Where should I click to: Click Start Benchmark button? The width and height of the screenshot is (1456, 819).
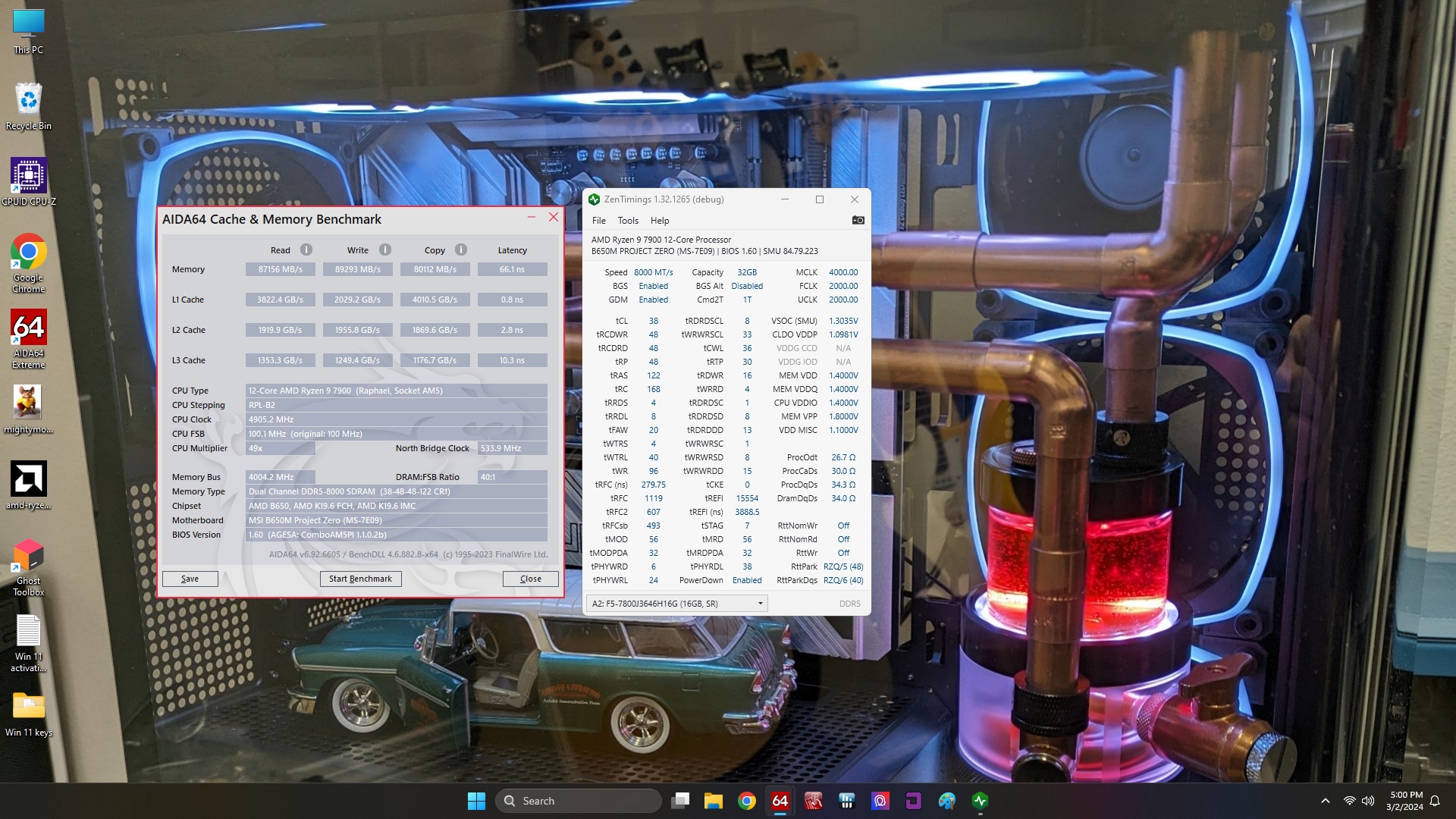click(x=360, y=579)
